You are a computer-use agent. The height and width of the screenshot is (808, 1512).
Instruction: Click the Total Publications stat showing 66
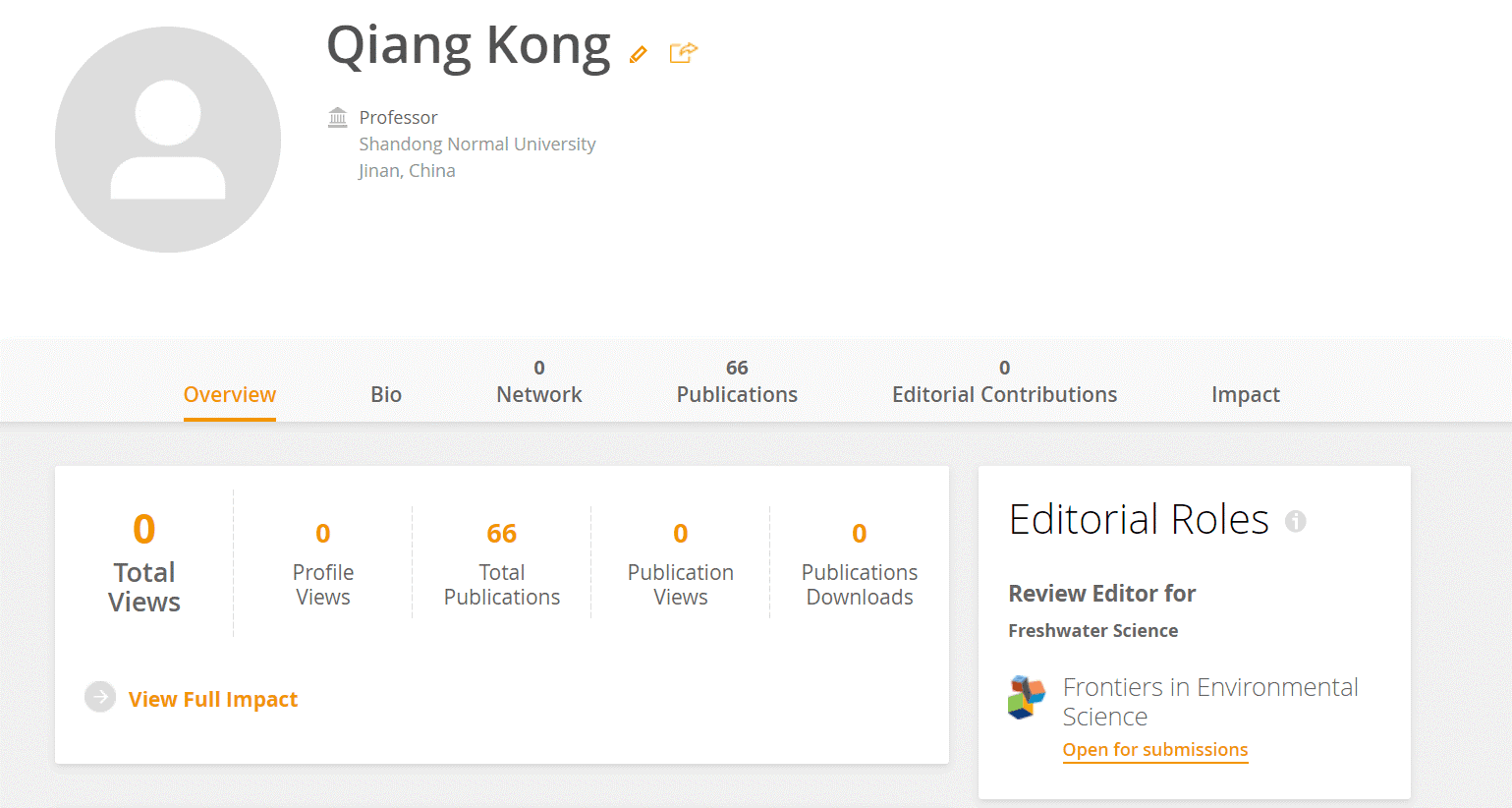502,562
